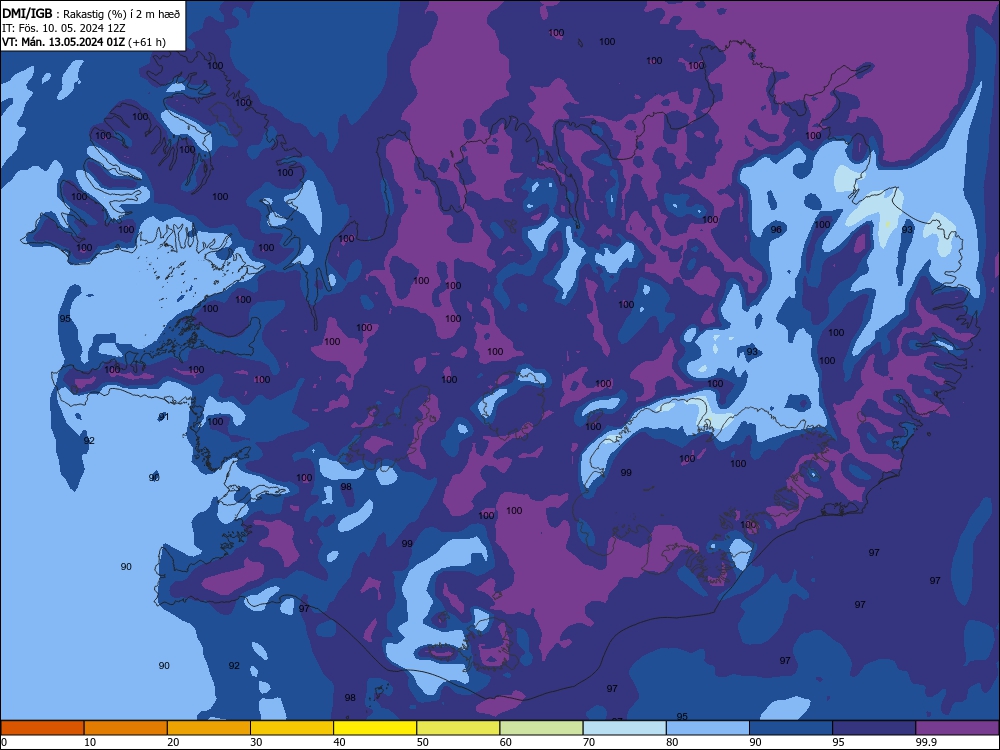Select the 'VT: Mán. 13.05.2024 01Z' valid time
This screenshot has height=750, width=1000.
click(x=63, y=42)
